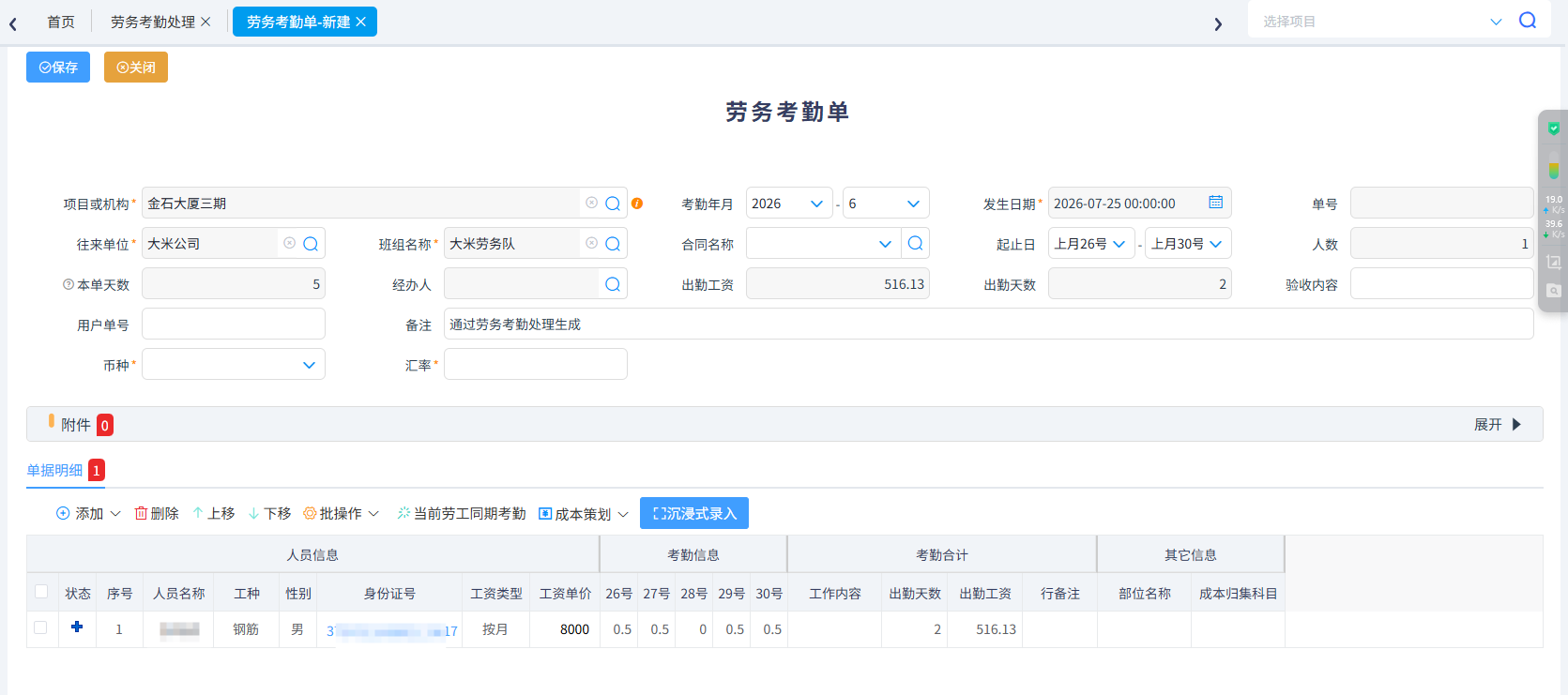Open the month 6 dropdown

click(x=886, y=204)
